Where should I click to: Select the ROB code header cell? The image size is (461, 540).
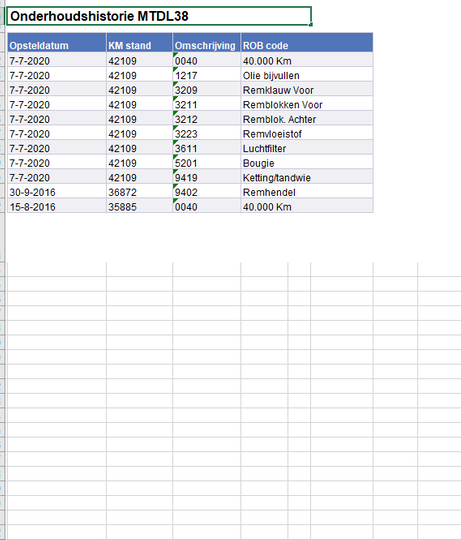click(307, 43)
